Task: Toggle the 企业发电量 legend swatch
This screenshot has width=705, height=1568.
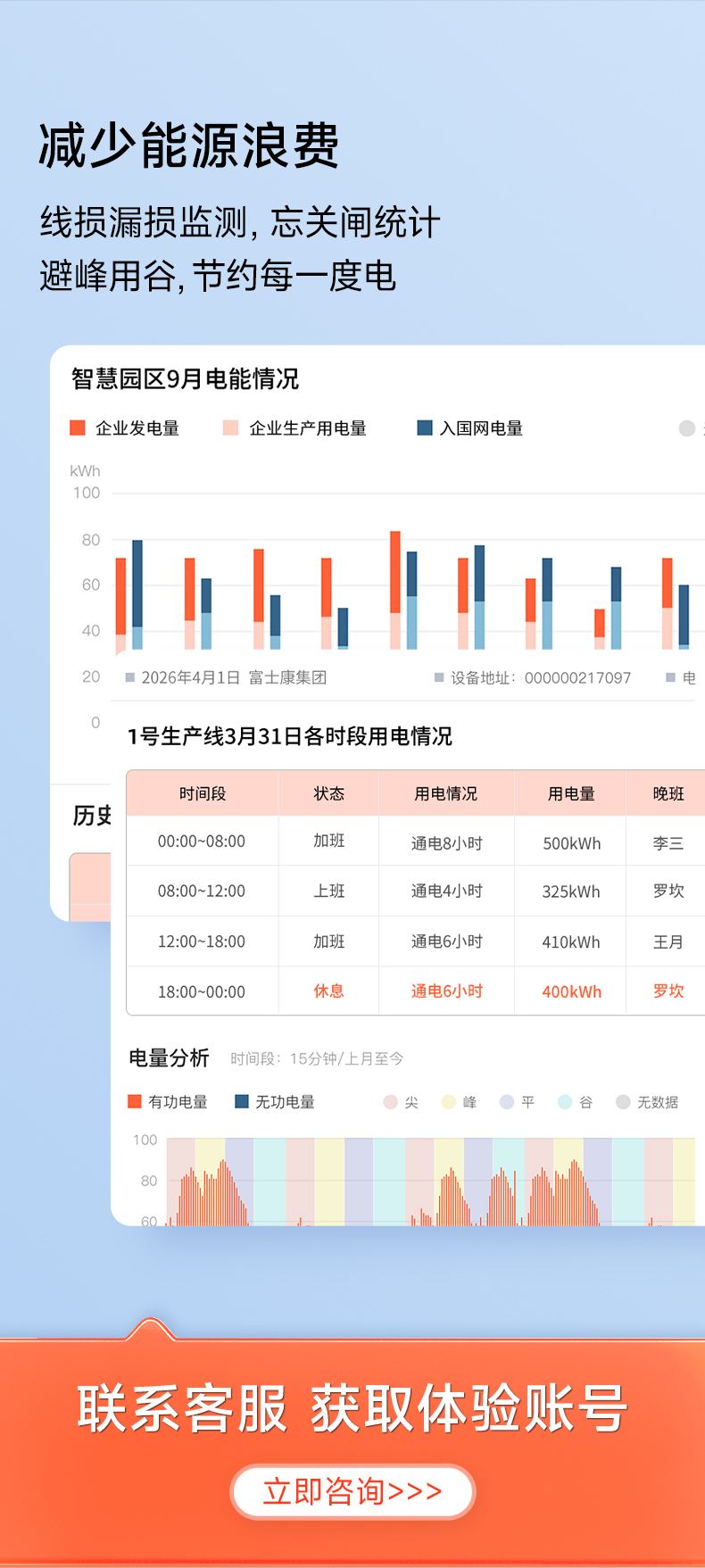Action: point(78,428)
